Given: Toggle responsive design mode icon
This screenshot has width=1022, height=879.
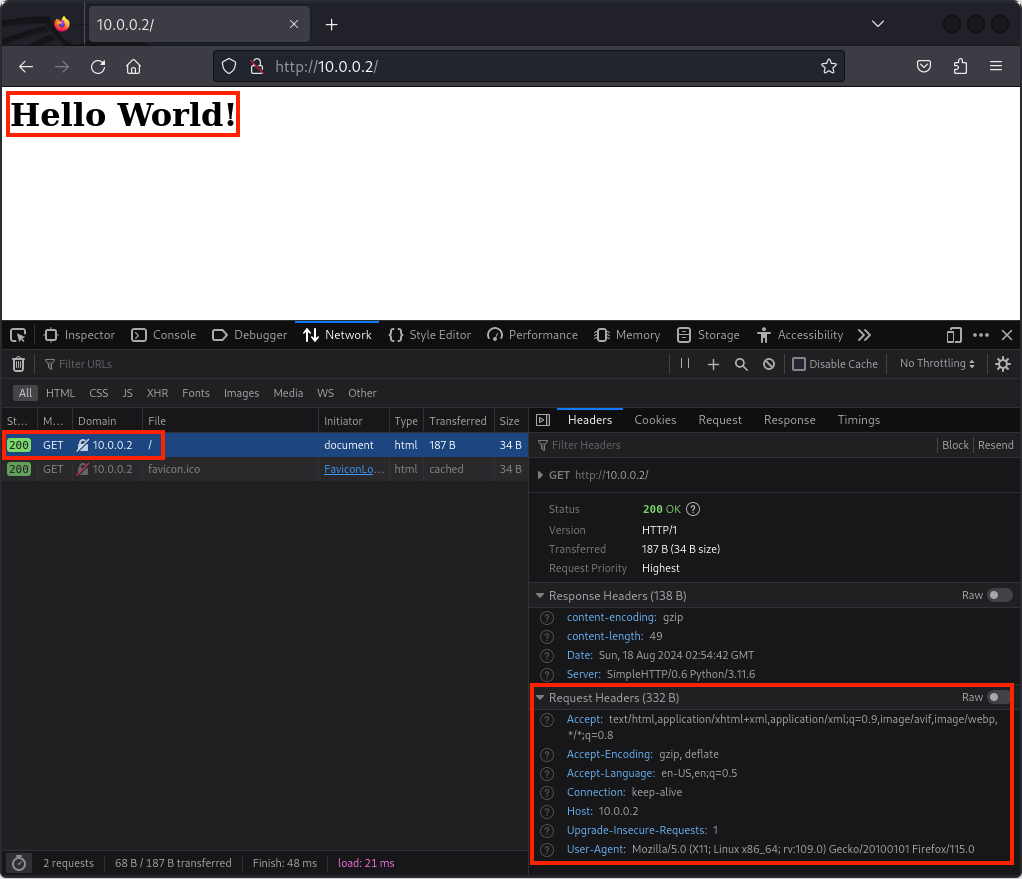Looking at the screenshot, I should 954,335.
